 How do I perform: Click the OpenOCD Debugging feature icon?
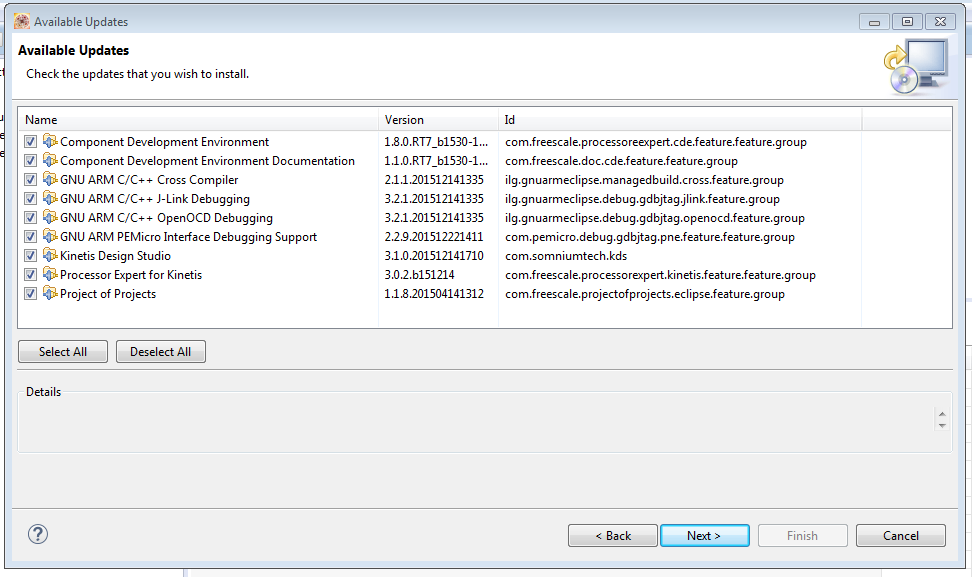coord(50,218)
